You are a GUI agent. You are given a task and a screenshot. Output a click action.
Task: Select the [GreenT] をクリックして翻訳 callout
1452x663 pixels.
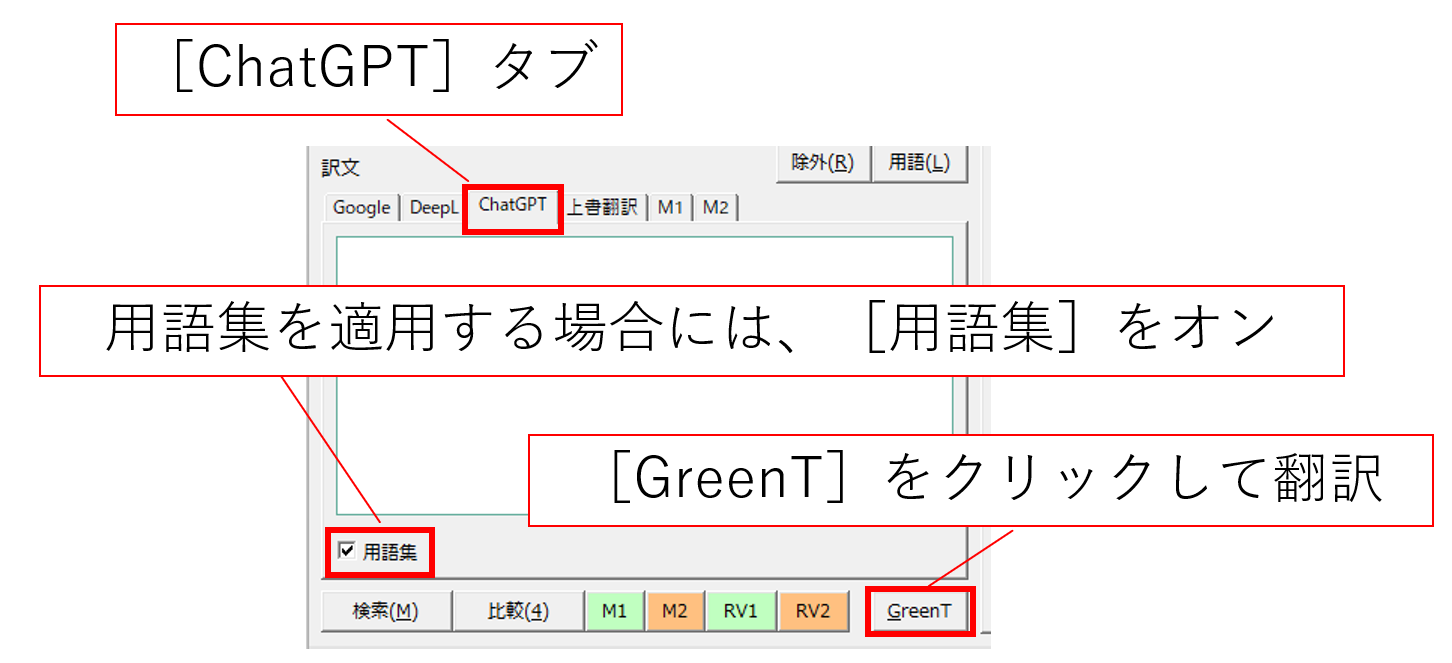pyautogui.click(x=980, y=480)
